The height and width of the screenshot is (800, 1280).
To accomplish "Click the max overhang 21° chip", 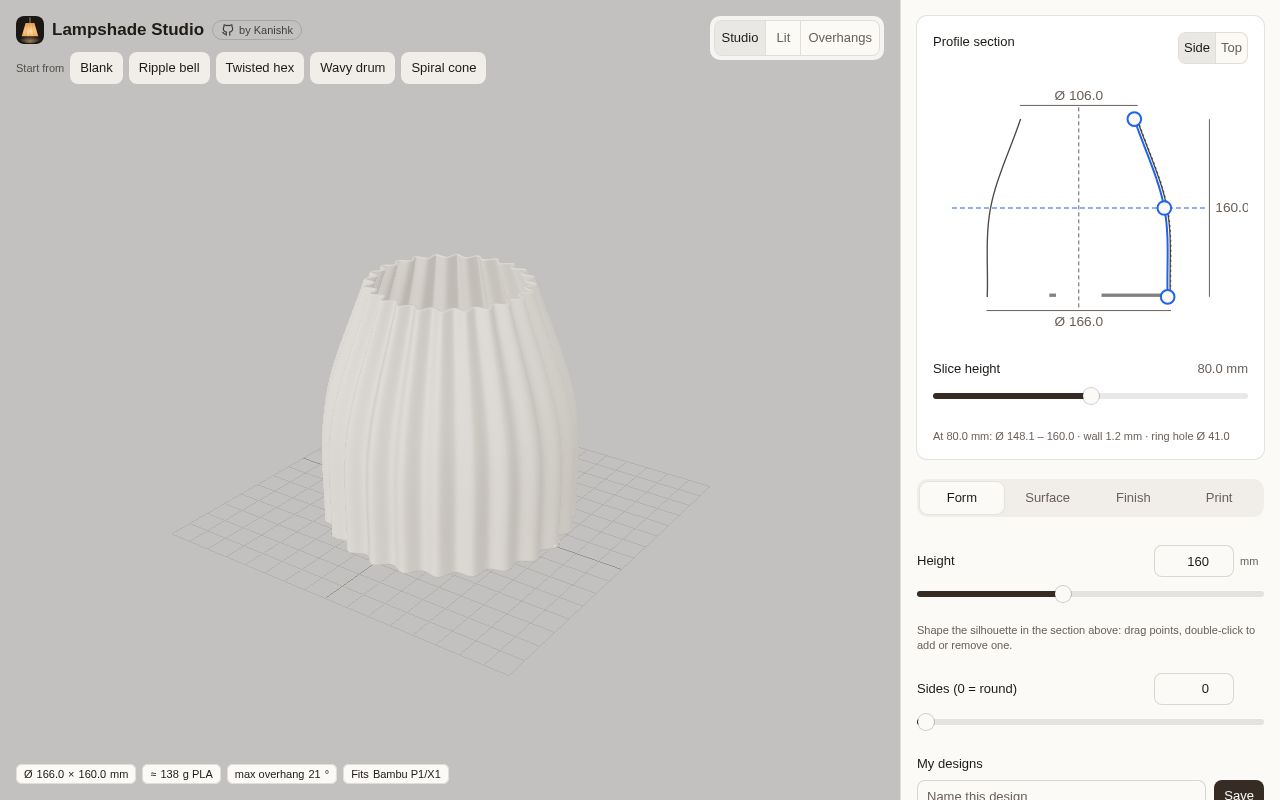I will [282, 774].
